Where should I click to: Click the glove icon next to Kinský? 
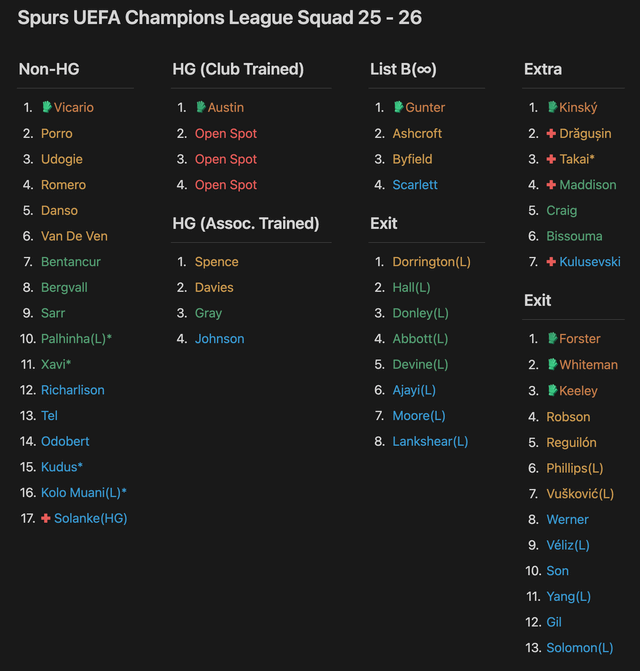[x=552, y=107]
